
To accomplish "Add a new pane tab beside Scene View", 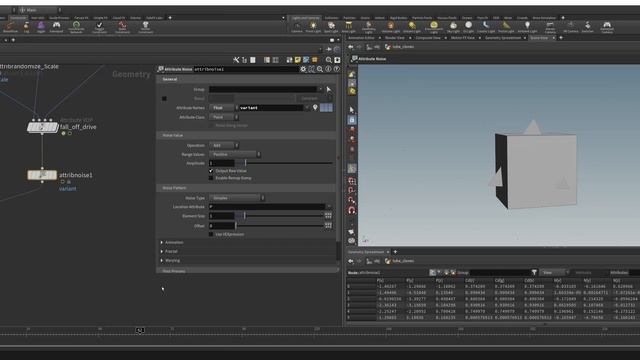I will pos(561,38).
